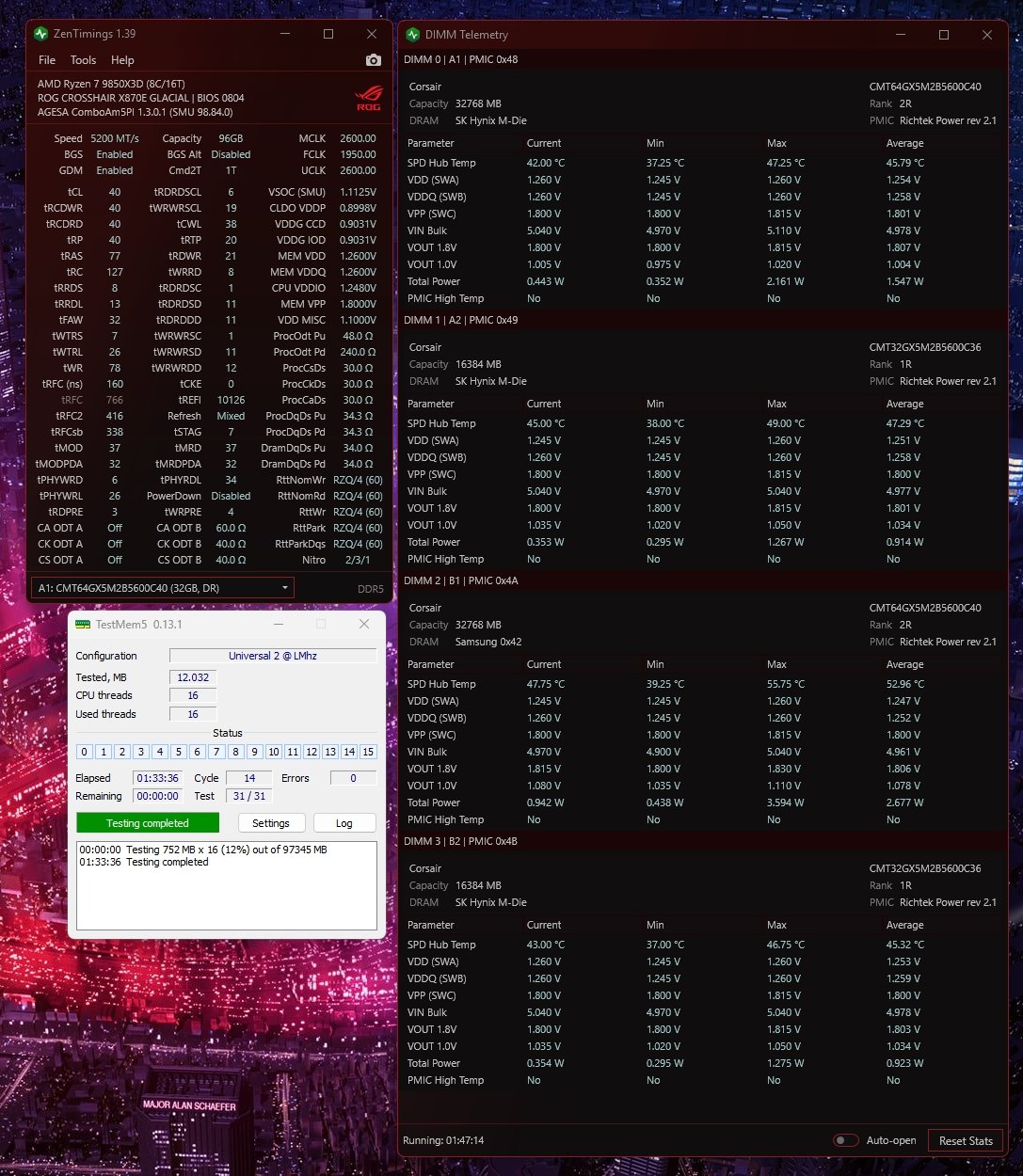Click DIMM 0 part number CMT64GX5M2B5600C40
Image resolution: width=1023 pixels, height=1176 pixels.
coord(925,87)
